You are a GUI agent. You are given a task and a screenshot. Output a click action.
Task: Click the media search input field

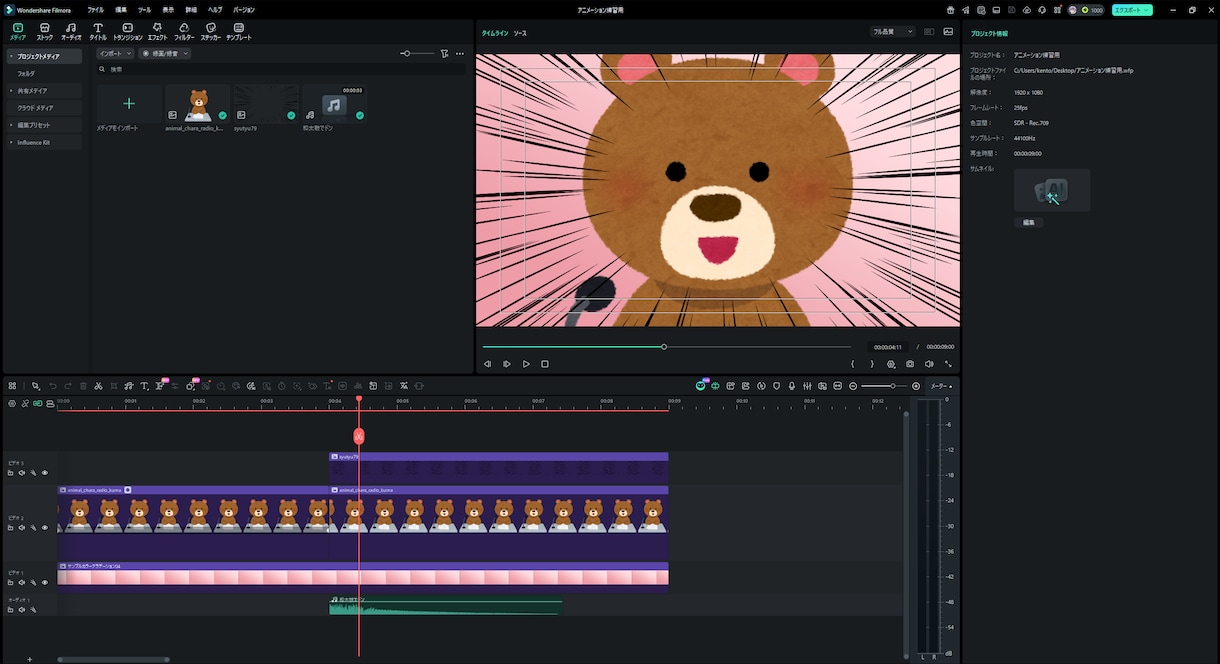point(280,69)
